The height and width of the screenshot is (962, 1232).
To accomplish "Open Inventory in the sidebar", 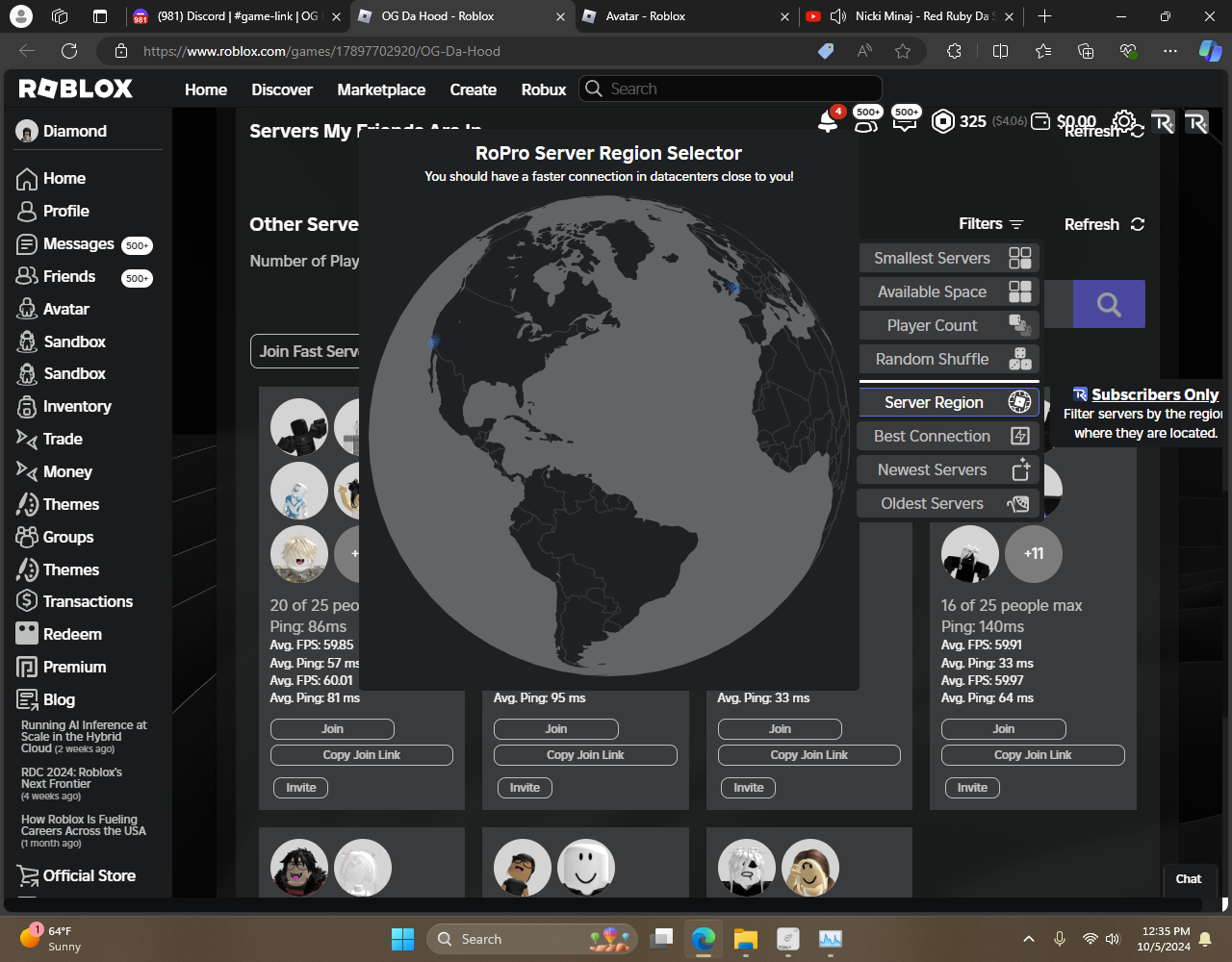I will (64, 406).
